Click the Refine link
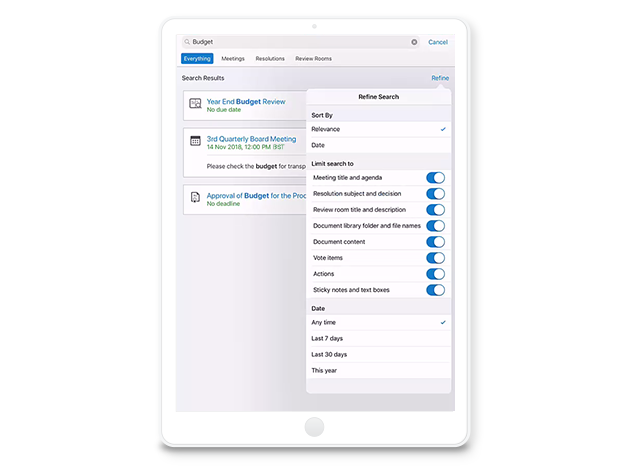 (440, 78)
